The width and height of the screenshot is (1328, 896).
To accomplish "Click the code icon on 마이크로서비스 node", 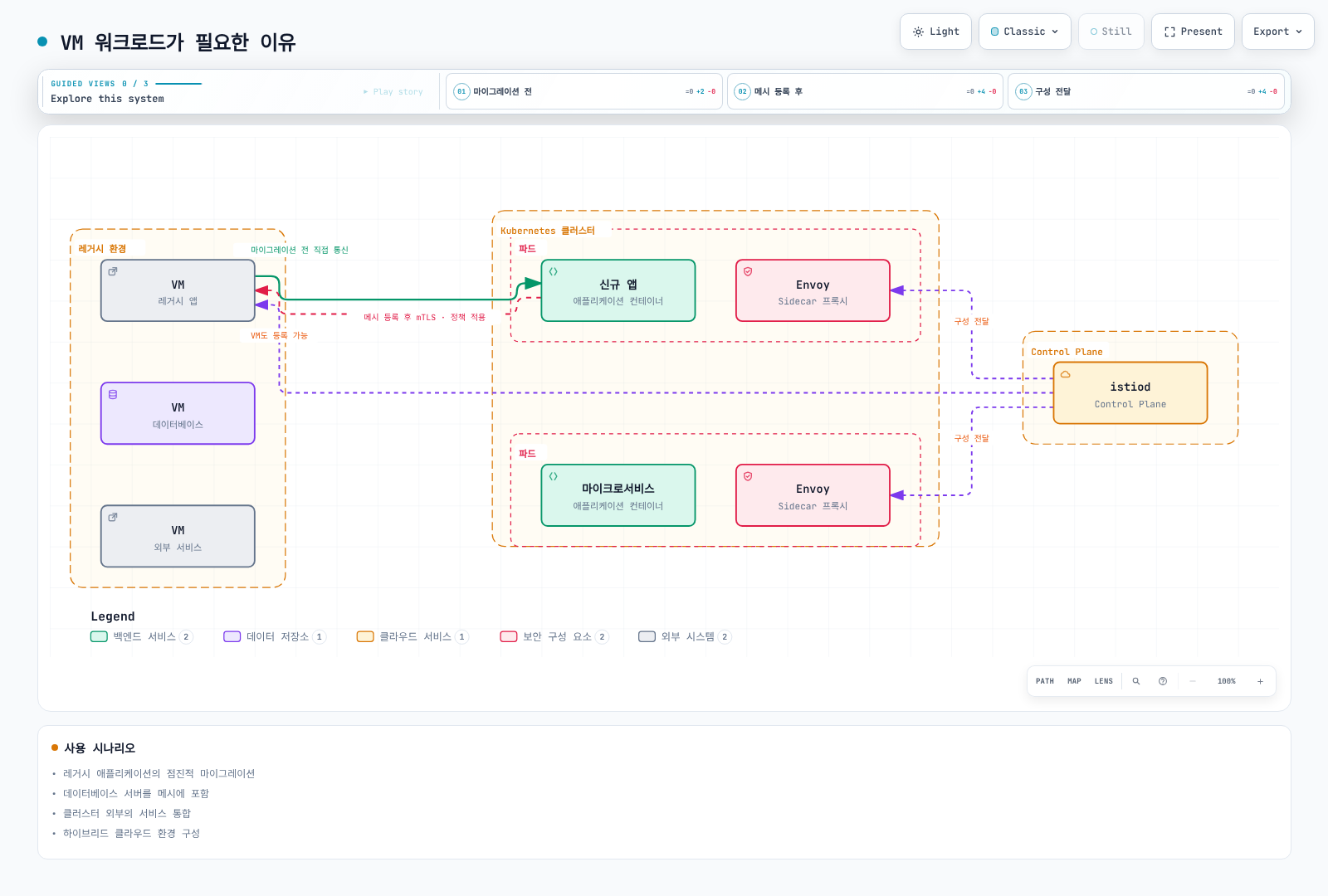I will pos(554,476).
